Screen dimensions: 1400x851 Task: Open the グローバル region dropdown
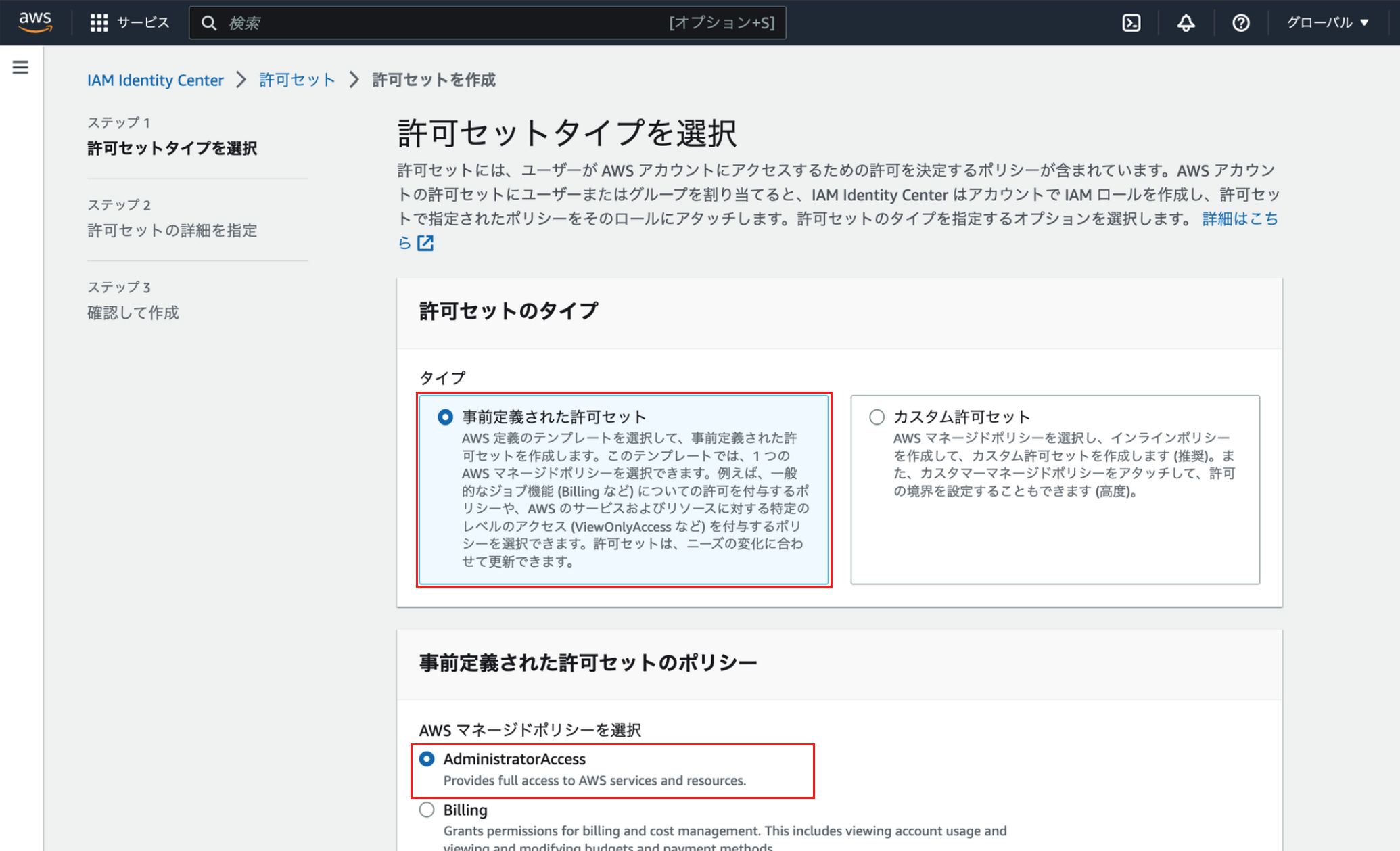click(1327, 22)
